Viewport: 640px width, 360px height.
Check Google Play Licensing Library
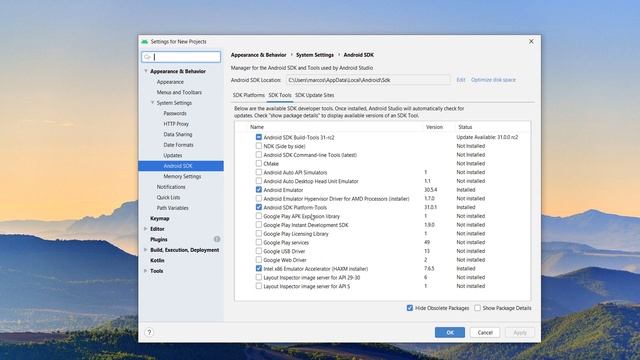[x=259, y=233]
